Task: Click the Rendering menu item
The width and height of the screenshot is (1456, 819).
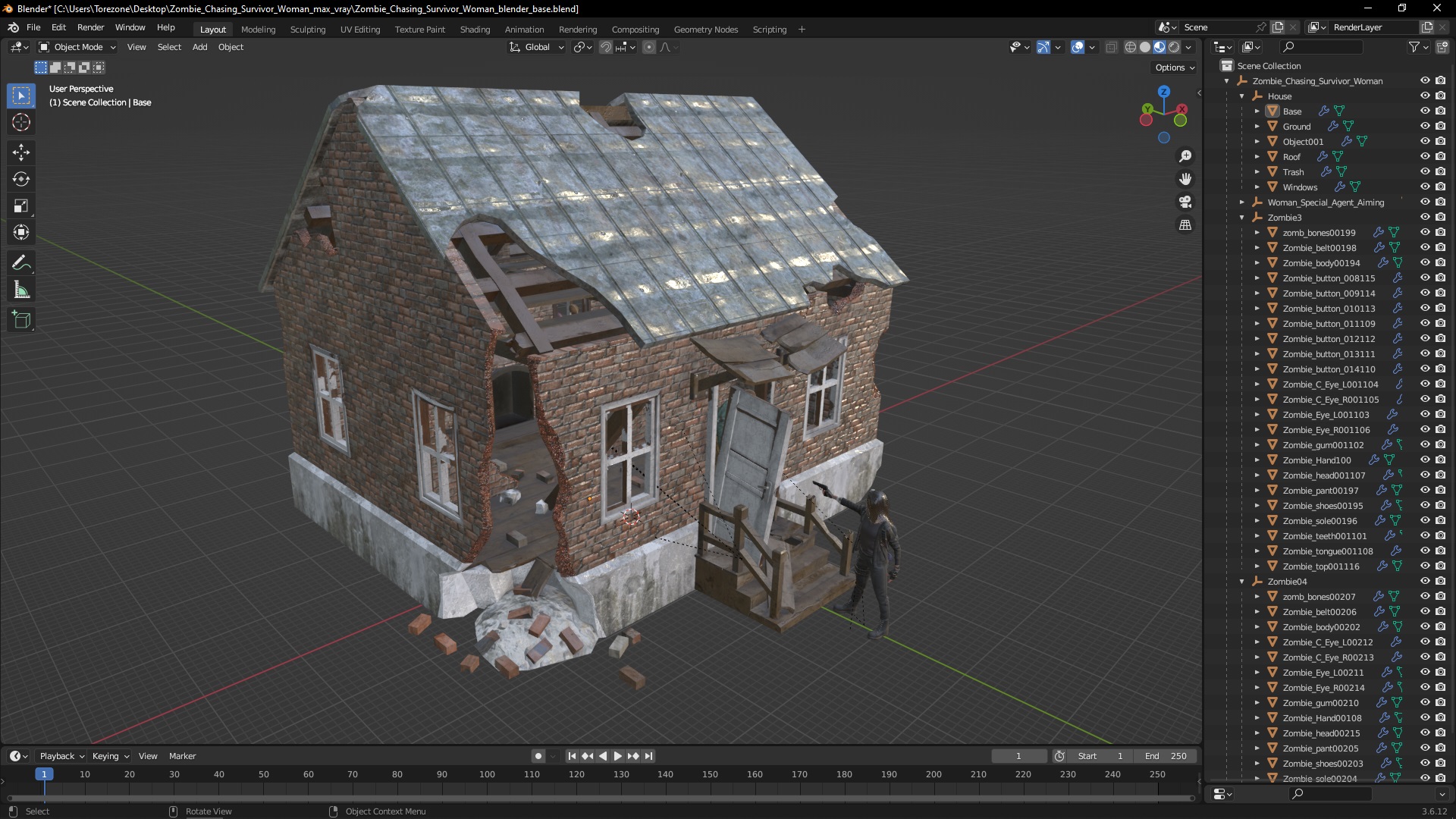Action: pos(577,28)
